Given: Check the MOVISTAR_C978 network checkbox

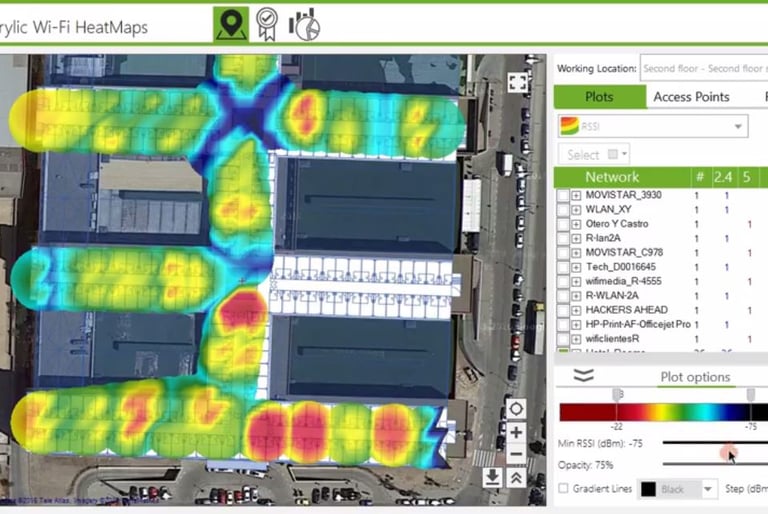Looking at the screenshot, I should pos(563,253).
